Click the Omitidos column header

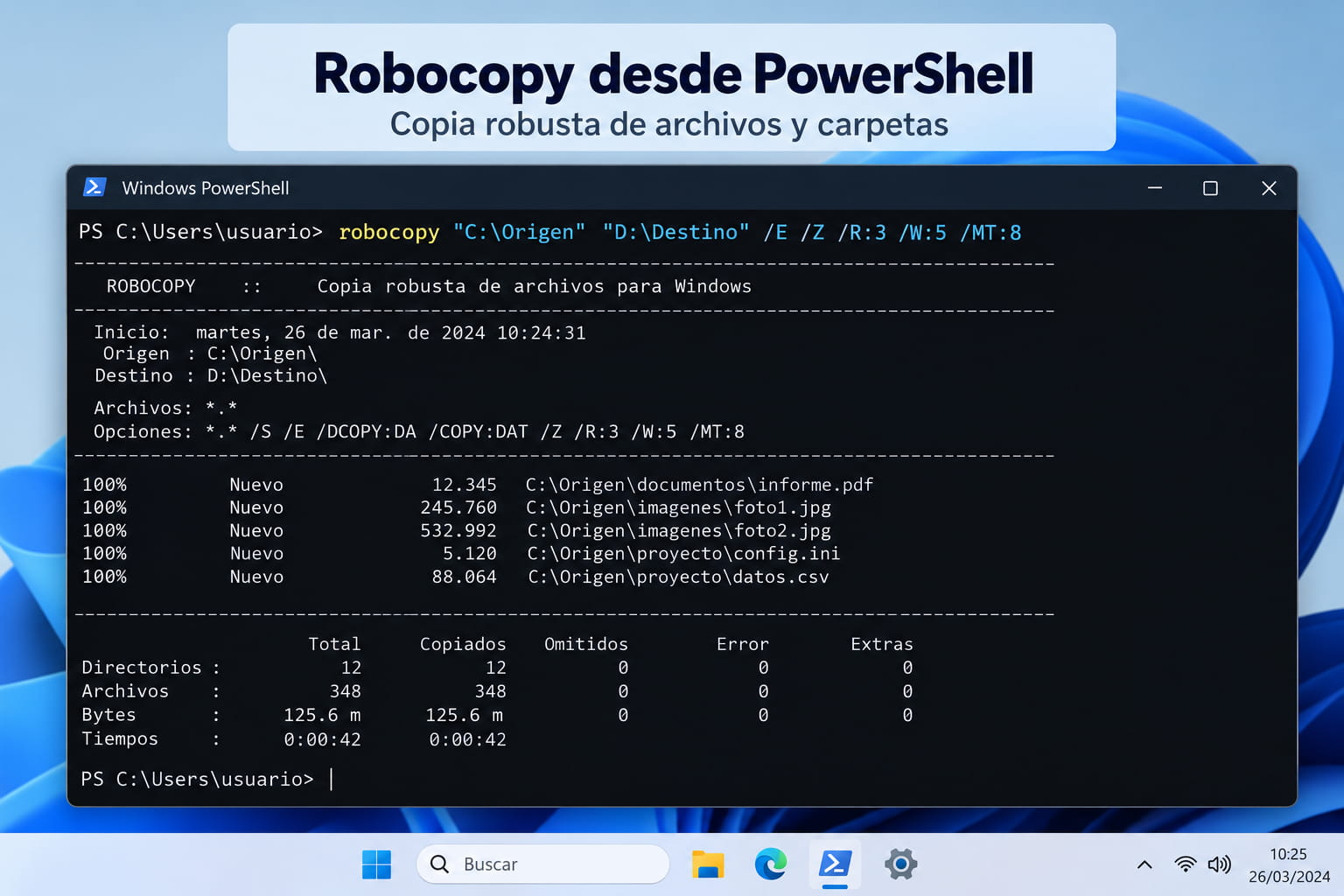click(586, 644)
